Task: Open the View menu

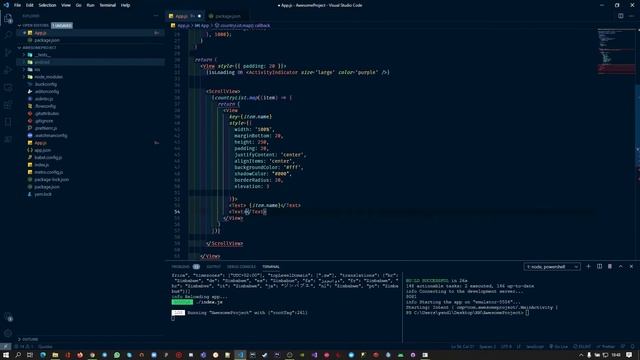Action: [66, 5]
